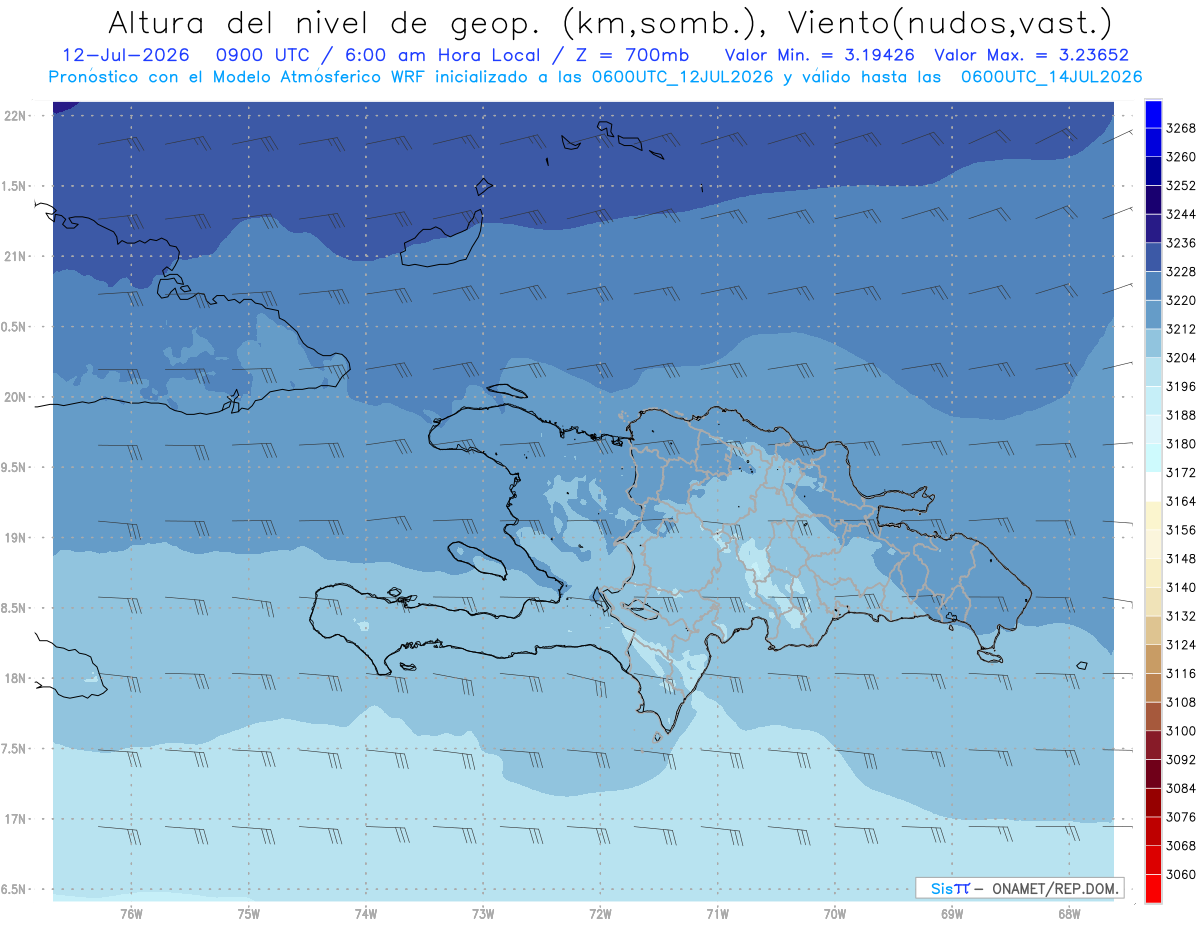Click the 71W longitude label
The height and width of the screenshot is (927, 1200).
click(717, 912)
